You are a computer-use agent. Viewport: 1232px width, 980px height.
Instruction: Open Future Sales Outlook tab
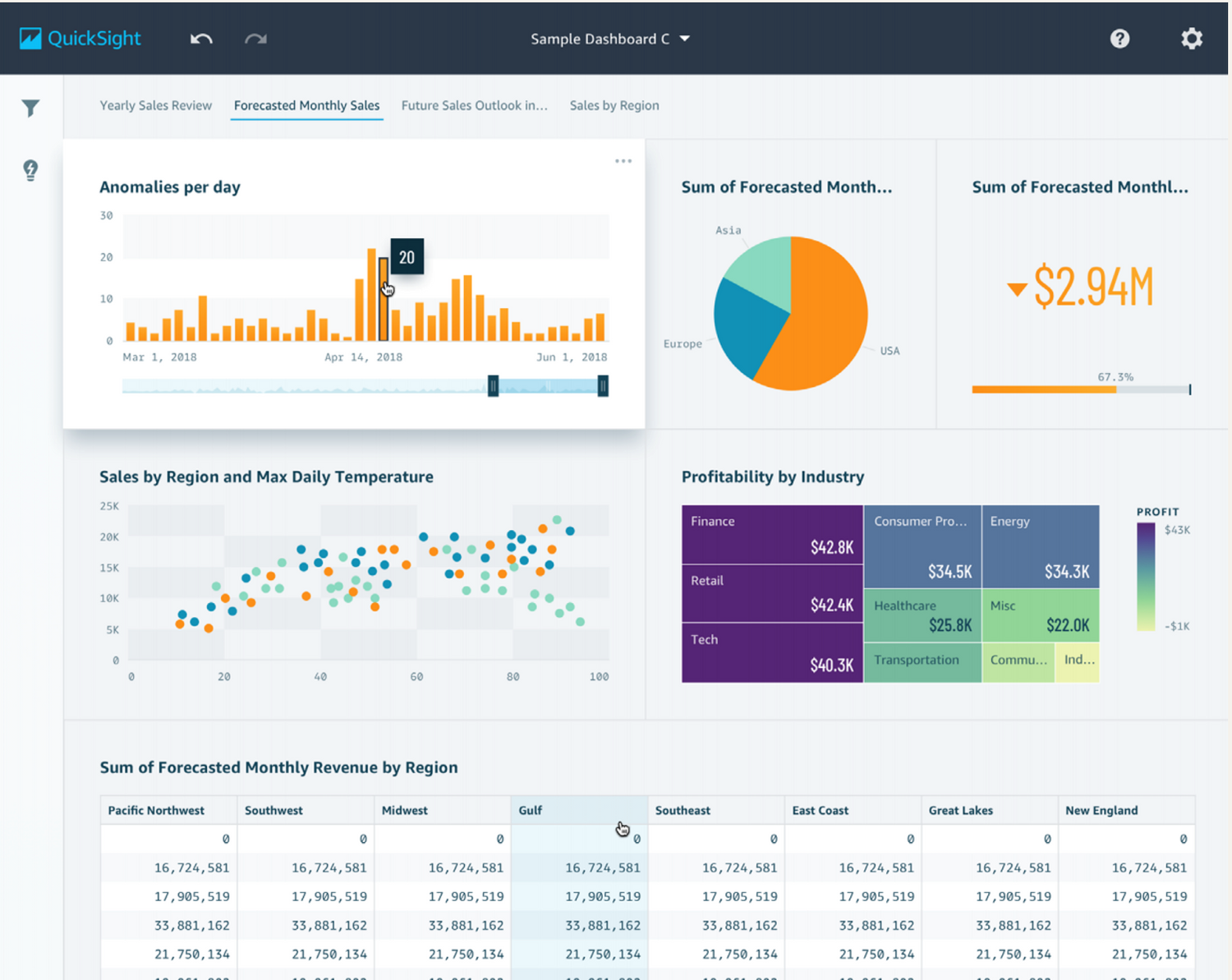coord(474,105)
